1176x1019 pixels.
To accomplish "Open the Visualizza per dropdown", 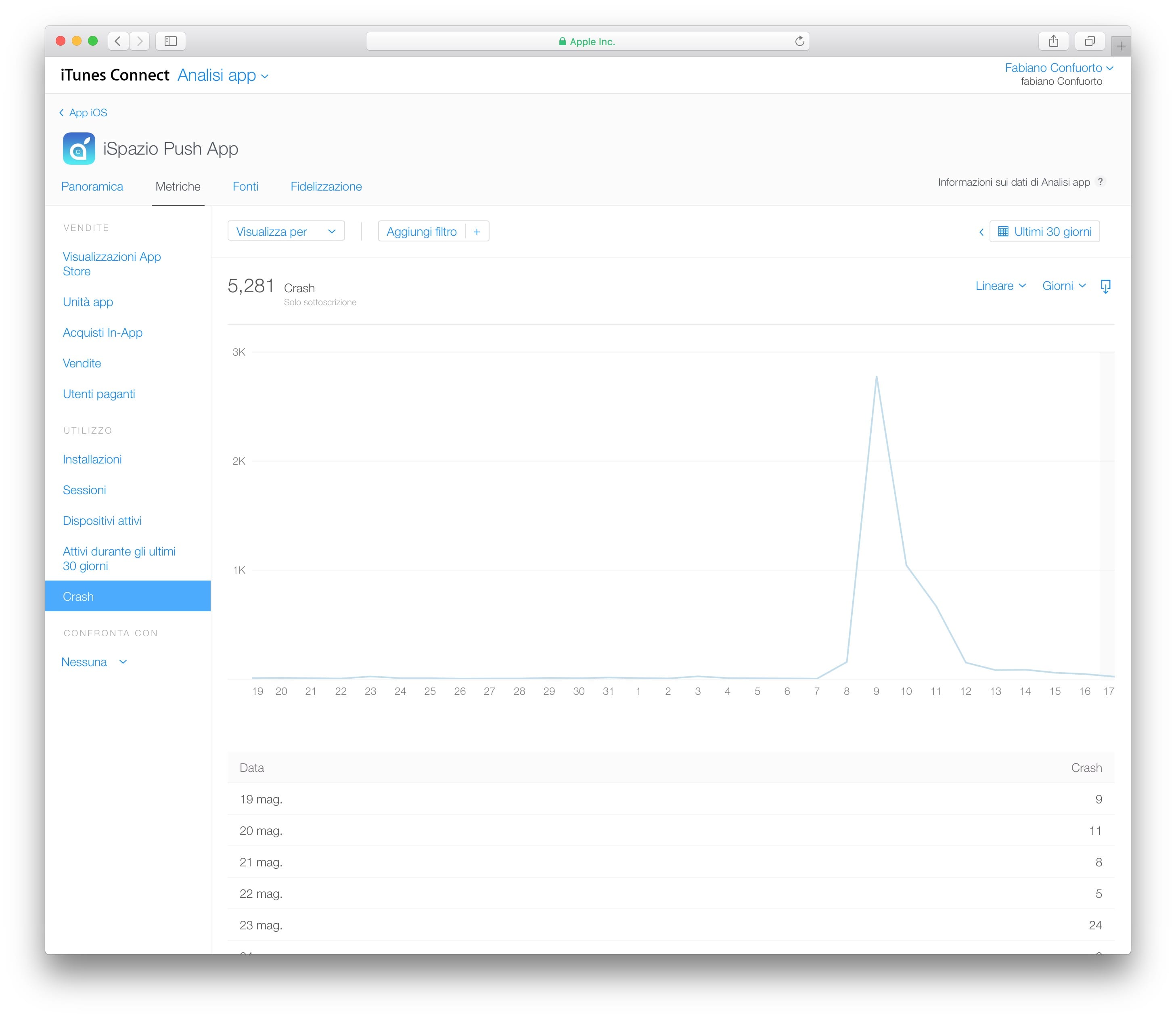I will tap(286, 231).
